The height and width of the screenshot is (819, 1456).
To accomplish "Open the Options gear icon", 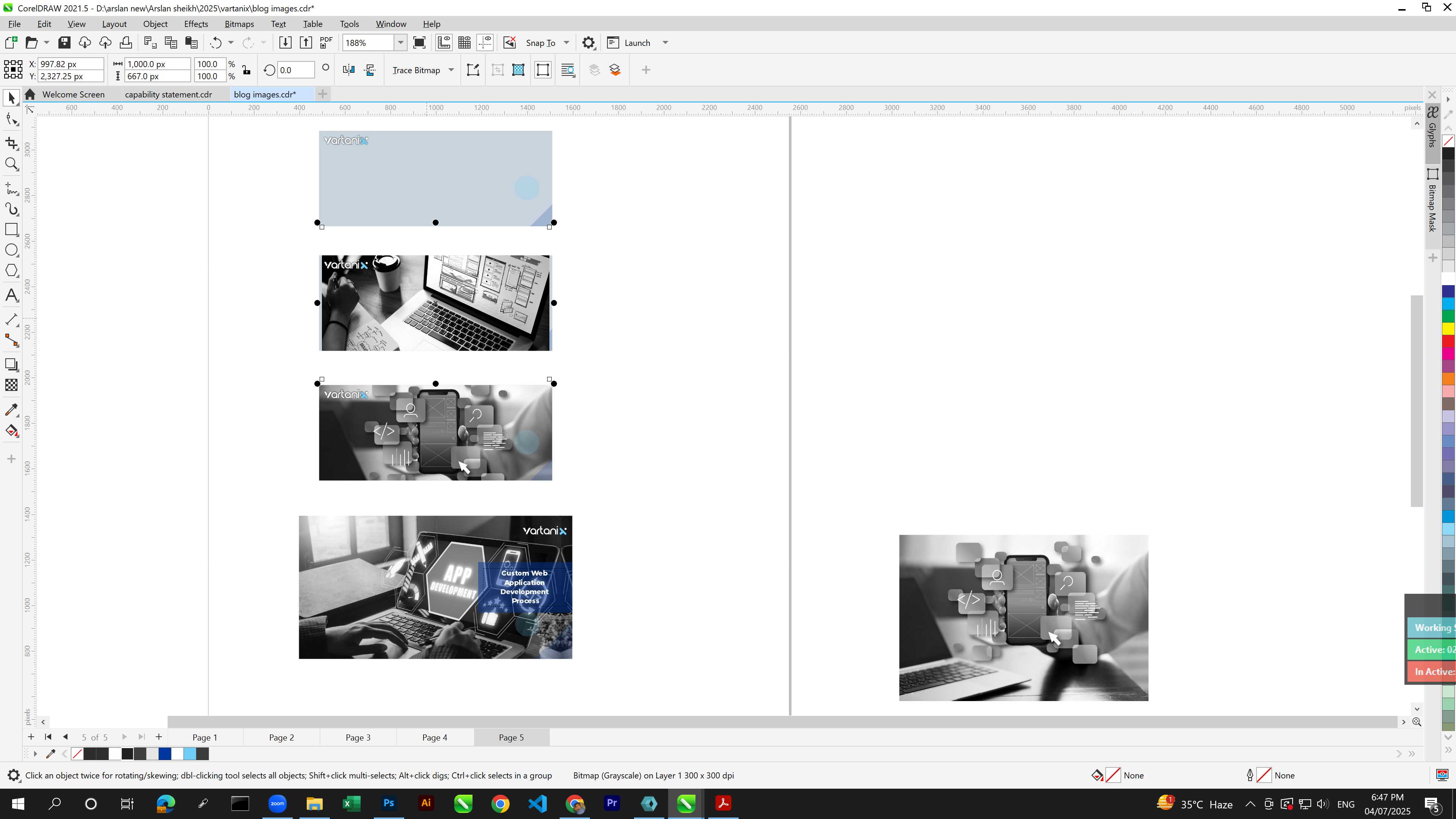I will (588, 43).
